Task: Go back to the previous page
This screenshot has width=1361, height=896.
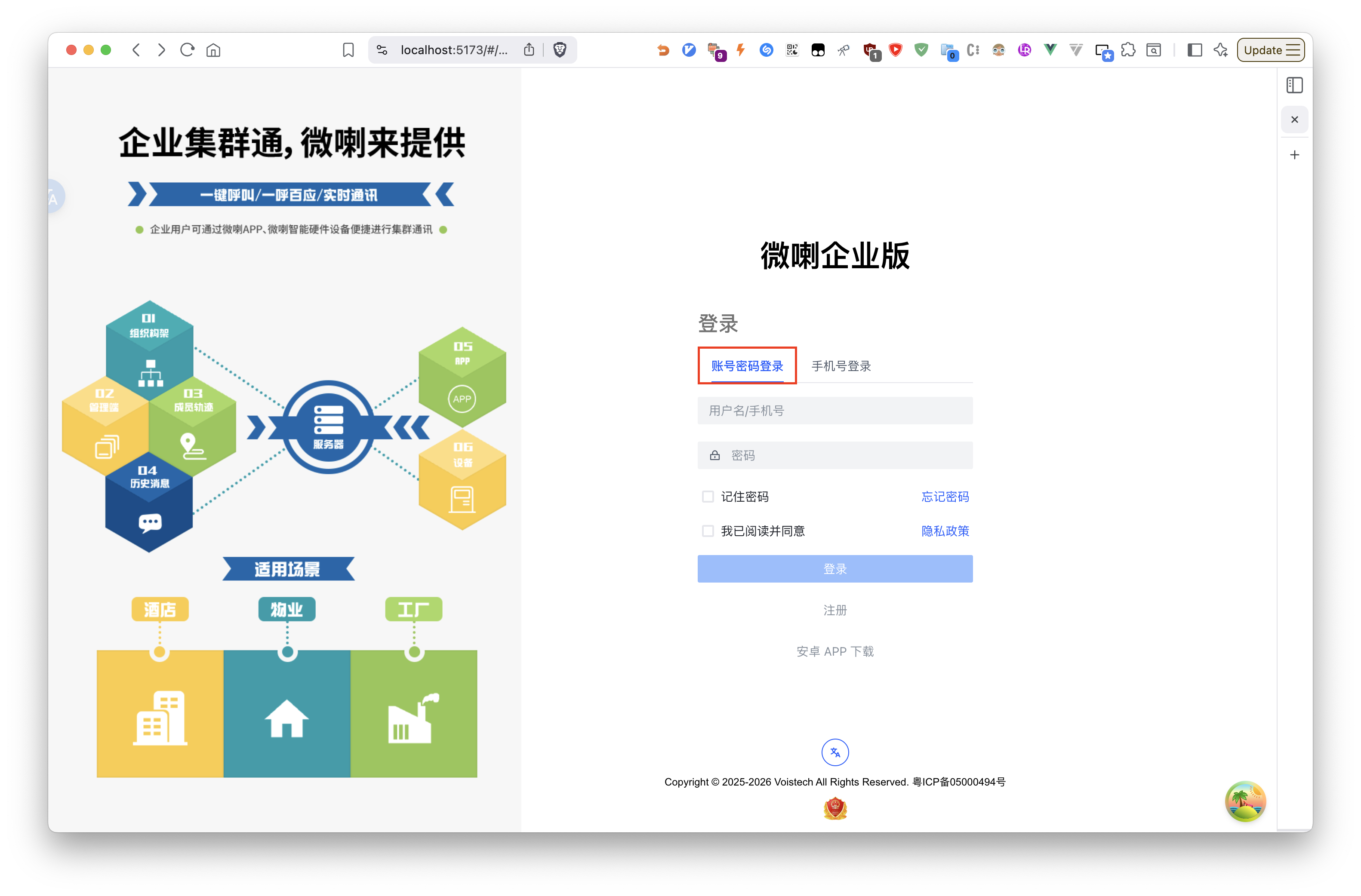Action: click(136, 50)
